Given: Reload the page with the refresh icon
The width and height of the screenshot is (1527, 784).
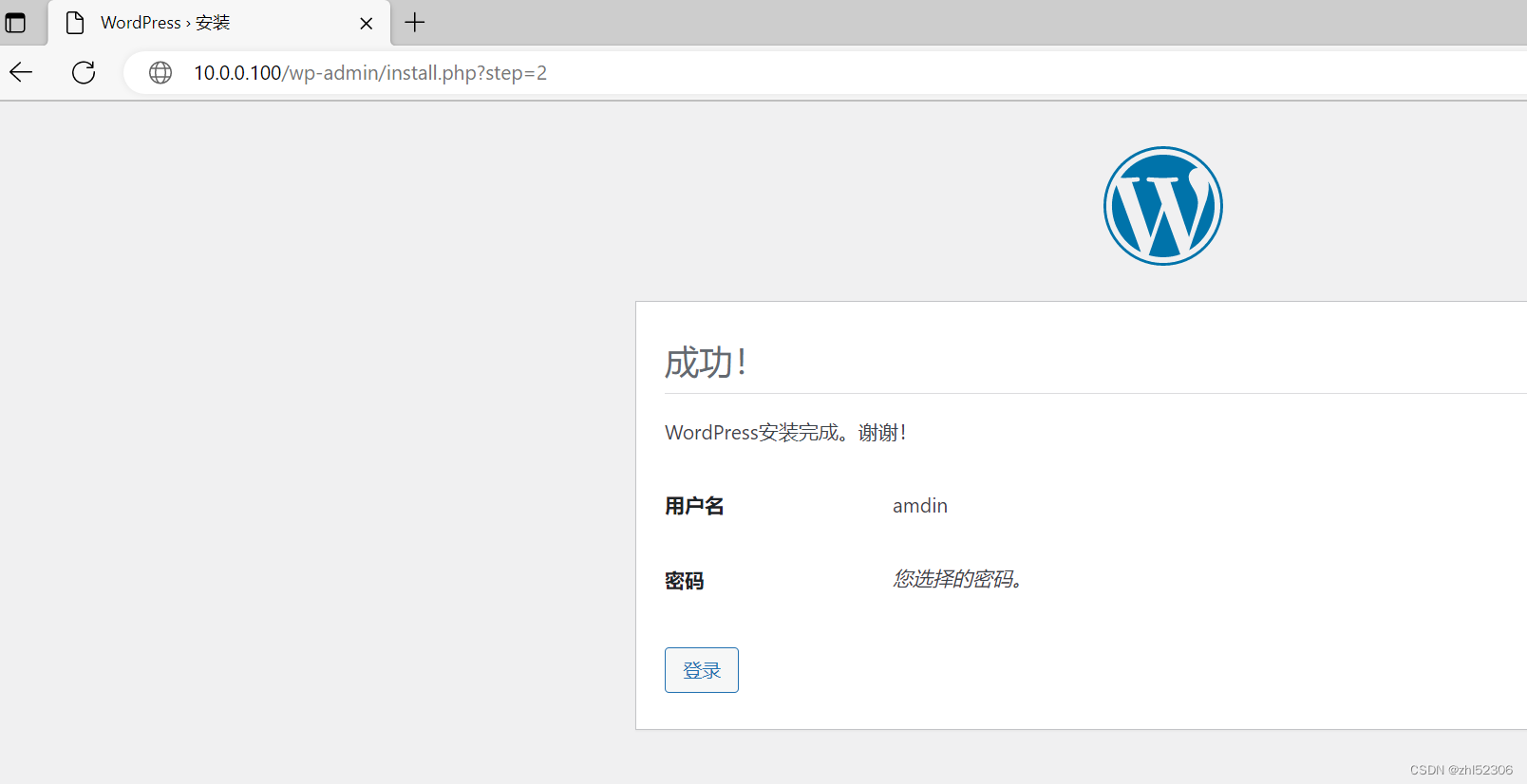Looking at the screenshot, I should coord(84,72).
